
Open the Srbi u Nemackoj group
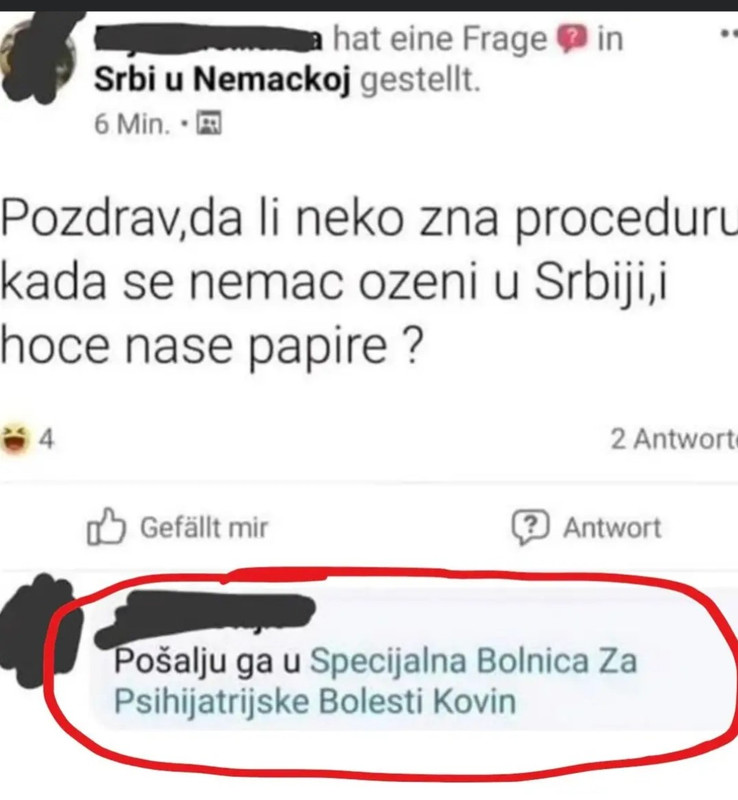click(222, 80)
